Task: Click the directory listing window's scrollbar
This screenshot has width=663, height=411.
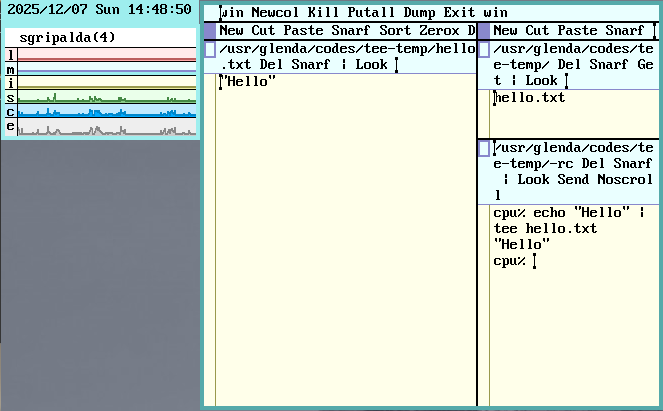Action: tap(484, 113)
